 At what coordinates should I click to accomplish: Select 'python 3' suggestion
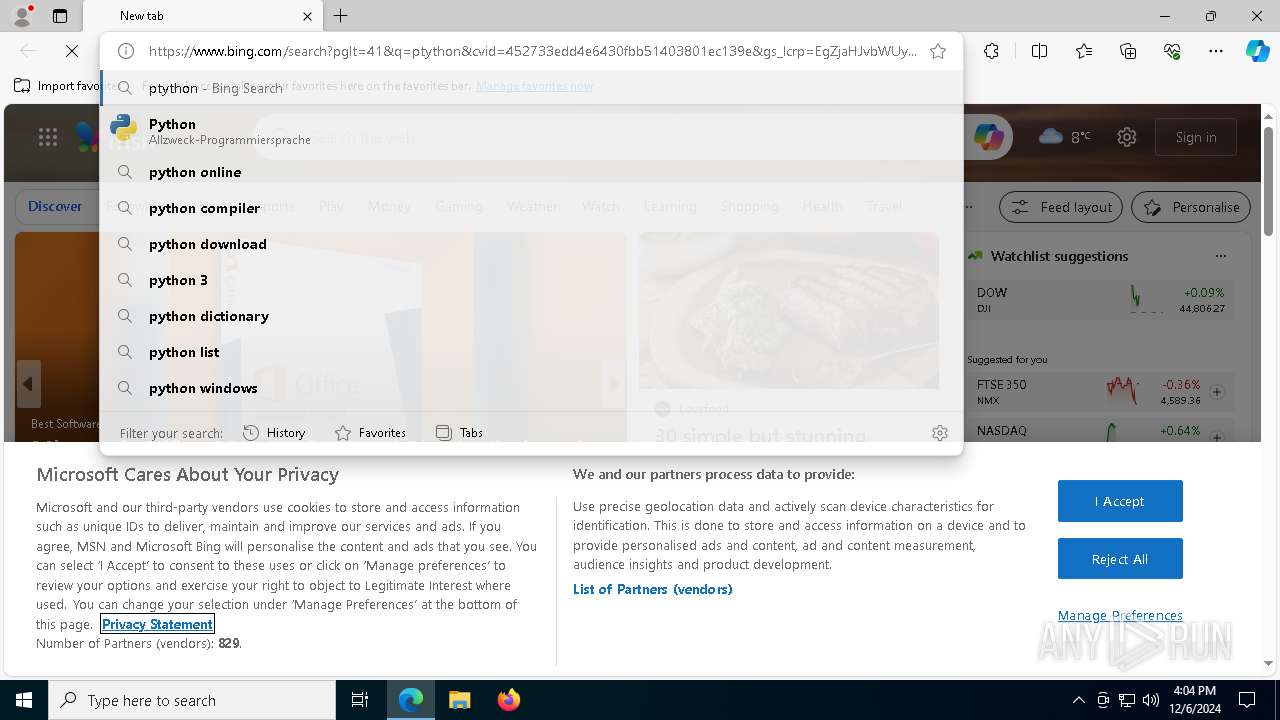tap(531, 280)
